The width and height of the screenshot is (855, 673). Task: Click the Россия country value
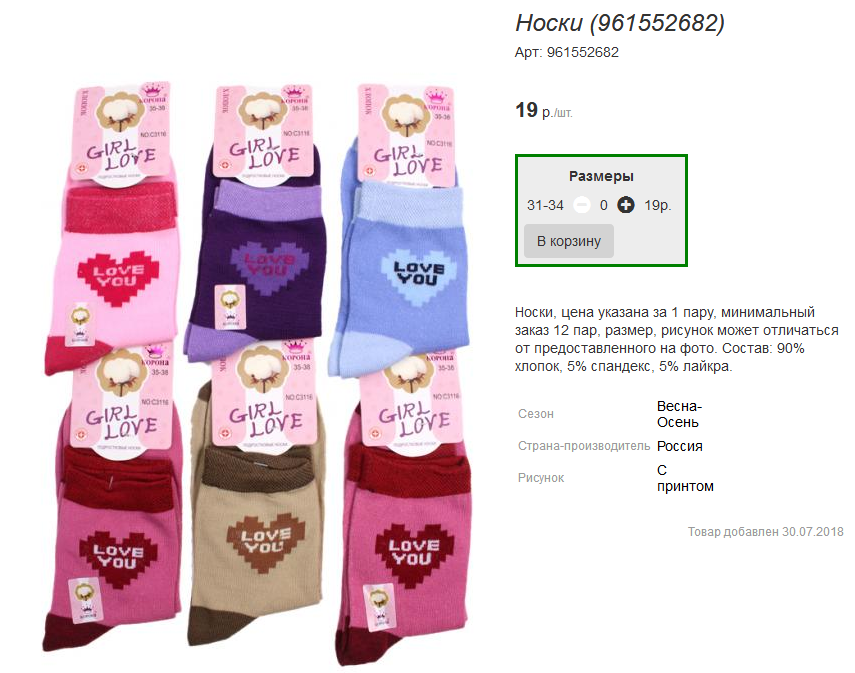click(679, 446)
